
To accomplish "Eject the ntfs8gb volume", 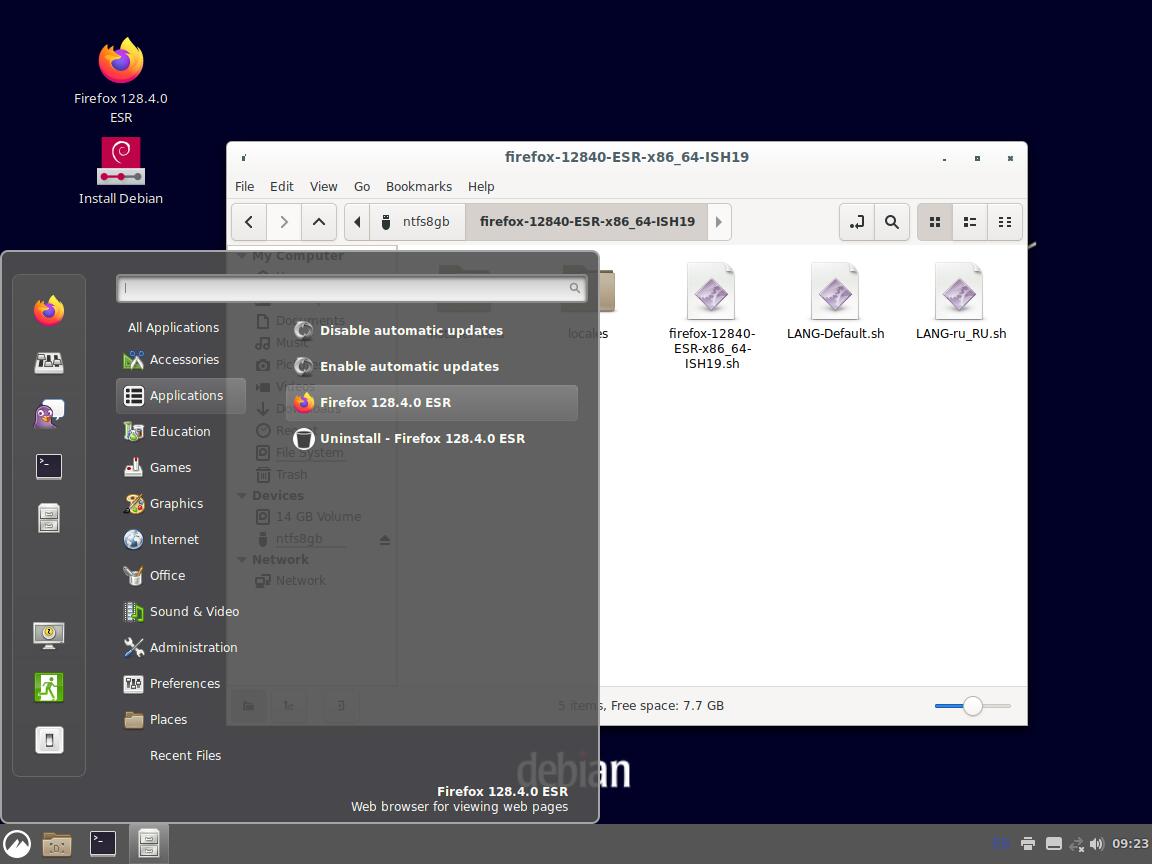I will tap(384, 540).
